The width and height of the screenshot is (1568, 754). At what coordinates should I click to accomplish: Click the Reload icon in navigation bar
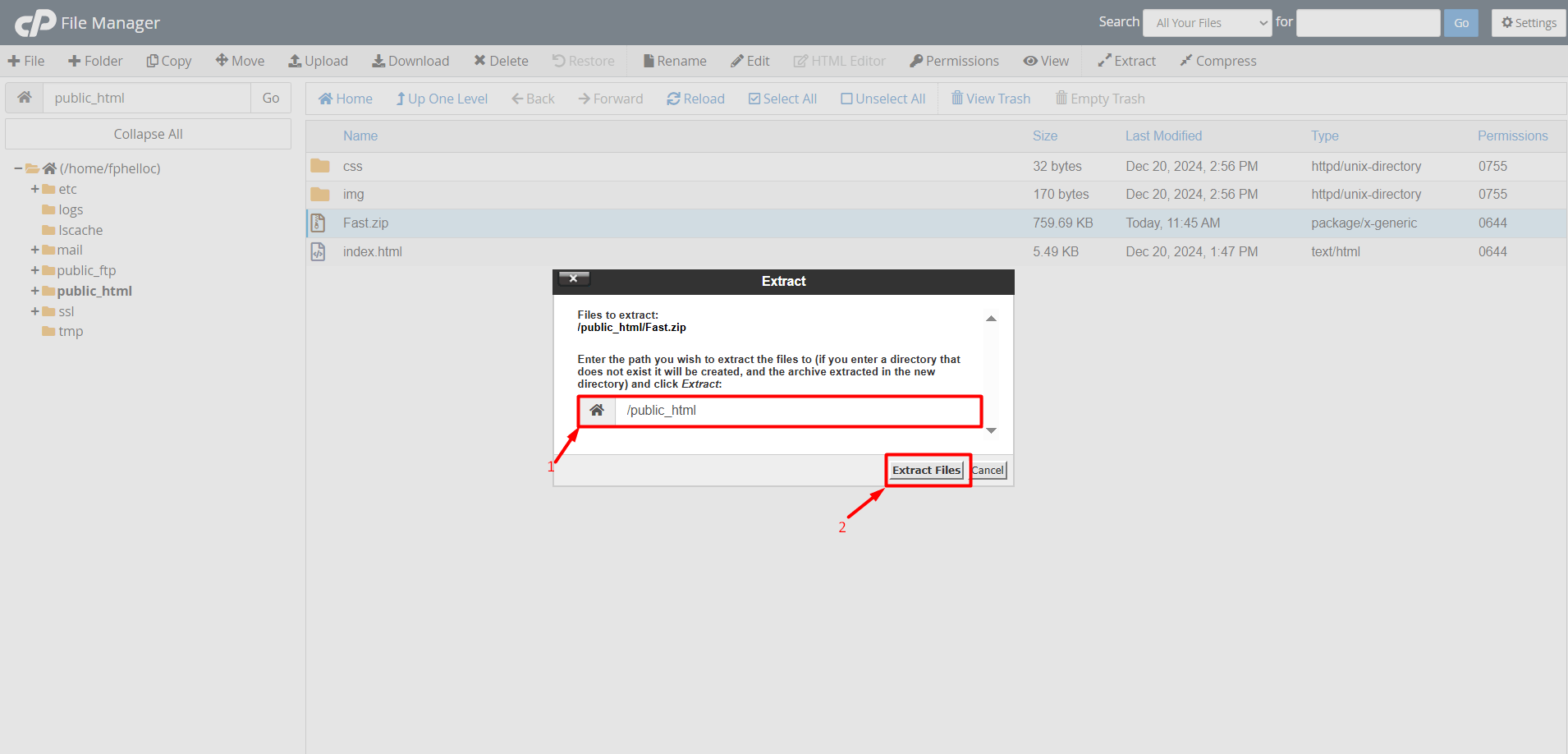coord(673,99)
